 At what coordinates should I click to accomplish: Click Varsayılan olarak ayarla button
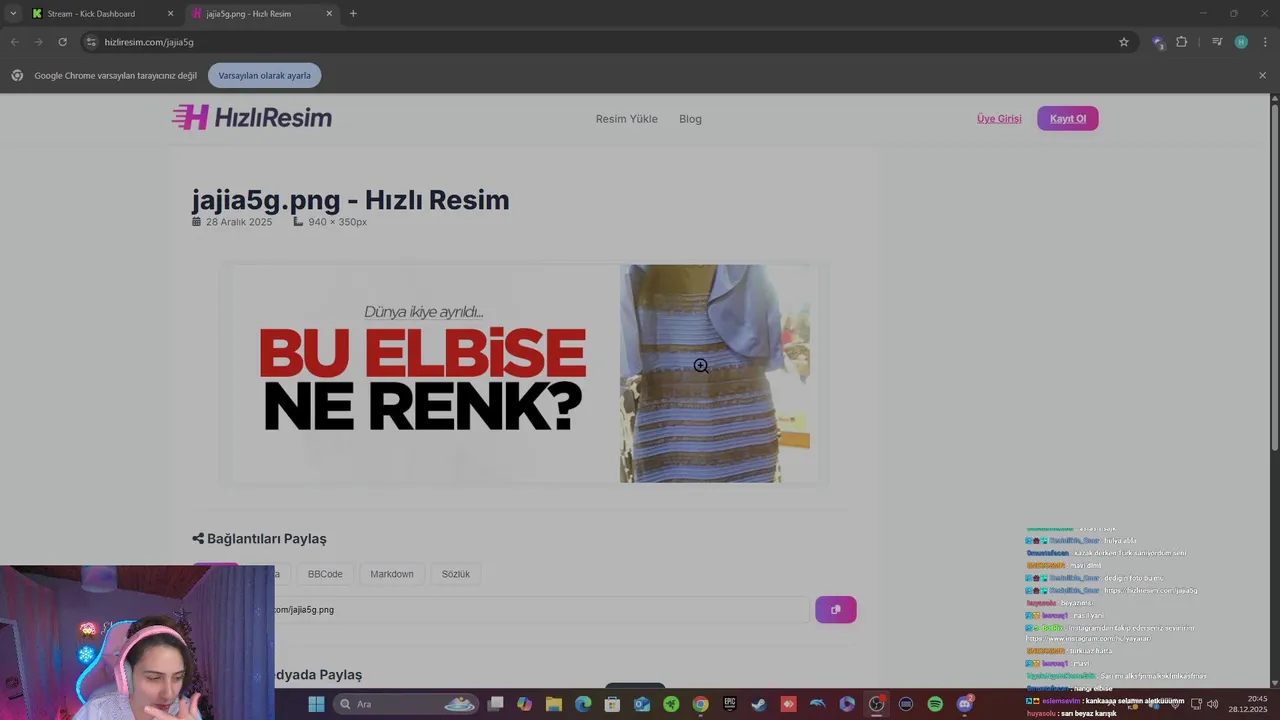click(265, 75)
